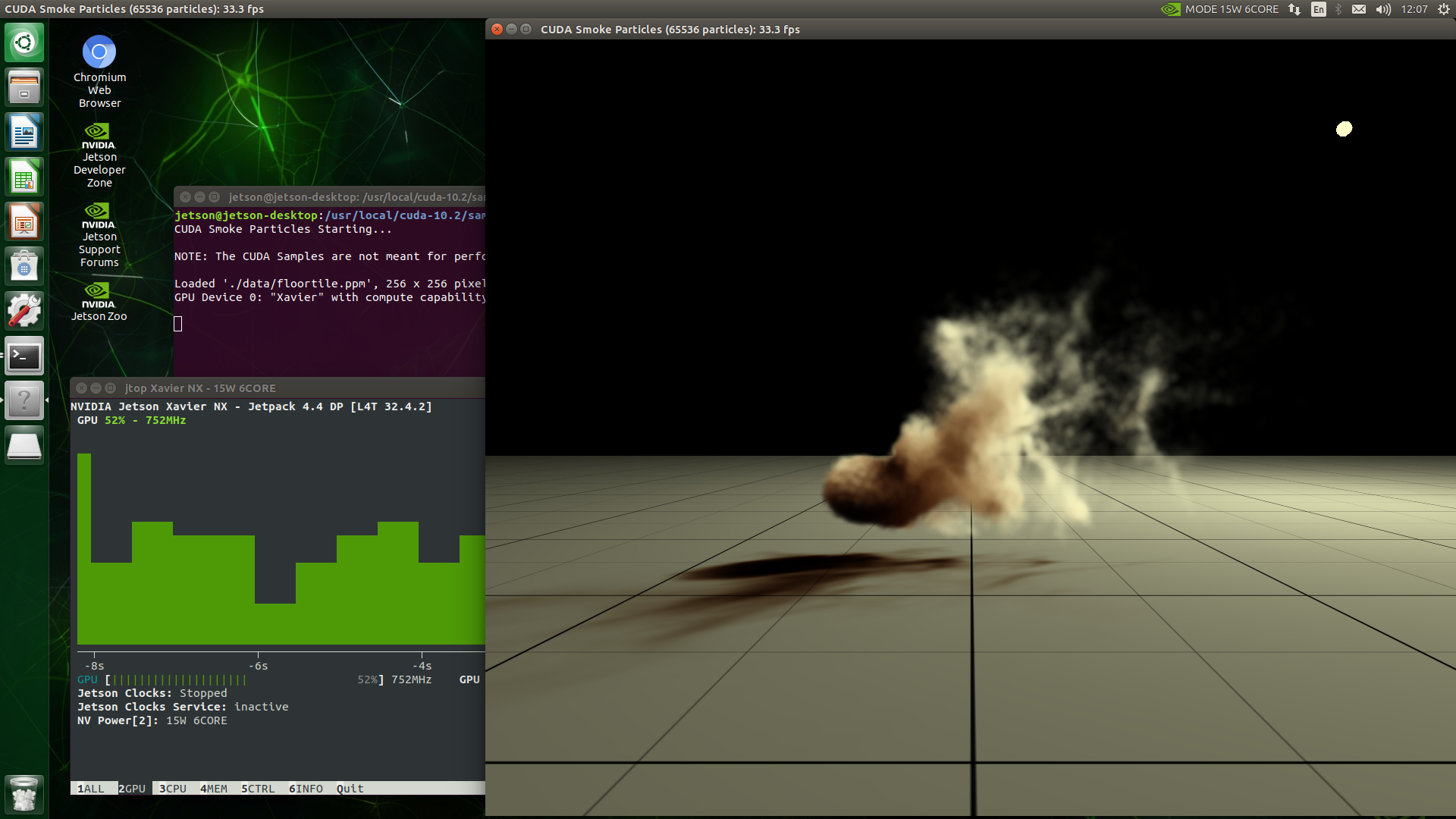Switch to the 1ALL tab in jtop
The width and height of the screenshot is (1456, 819).
pyautogui.click(x=91, y=789)
